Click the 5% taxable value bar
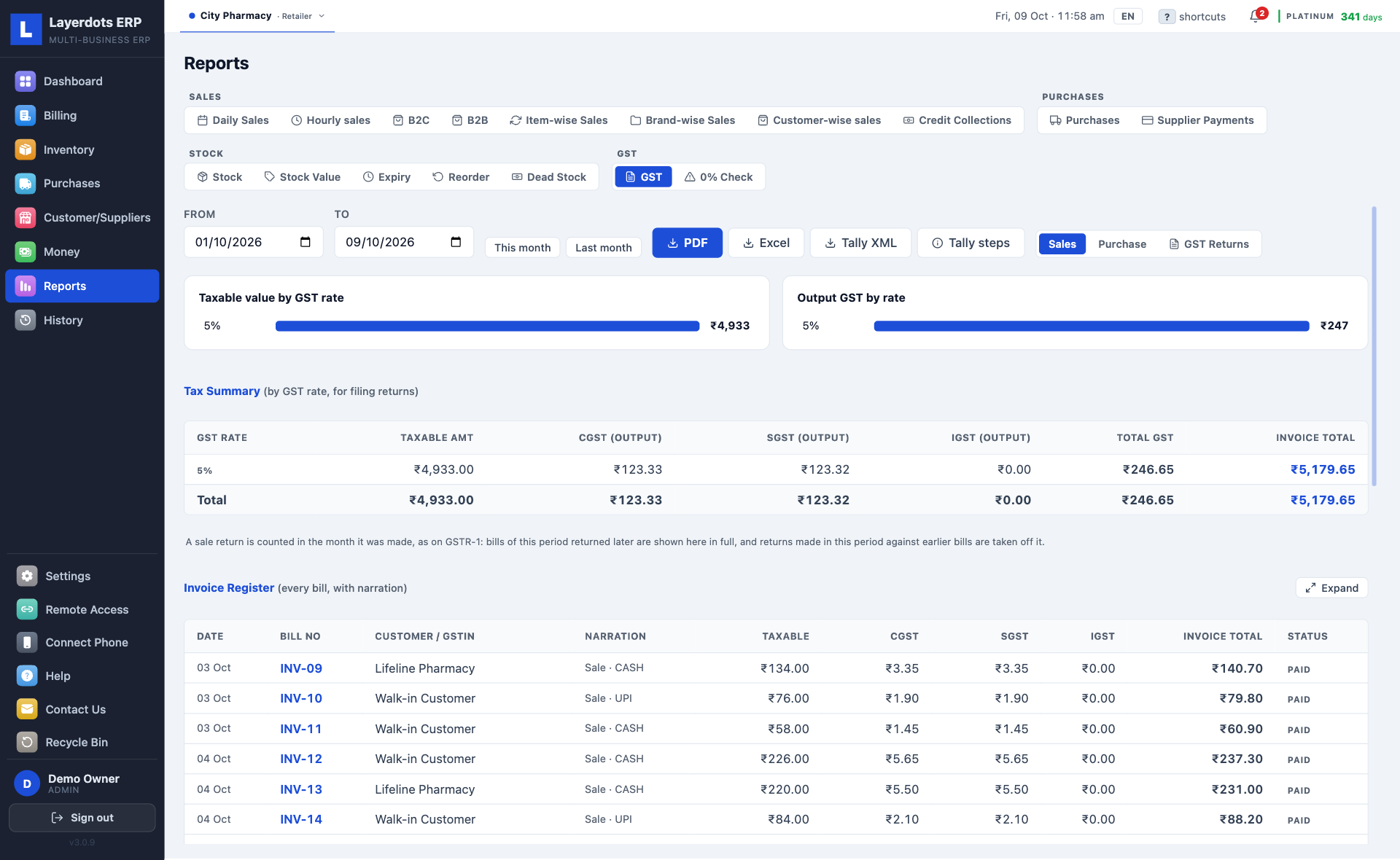This screenshot has width=1400, height=860. coord(487,326)
